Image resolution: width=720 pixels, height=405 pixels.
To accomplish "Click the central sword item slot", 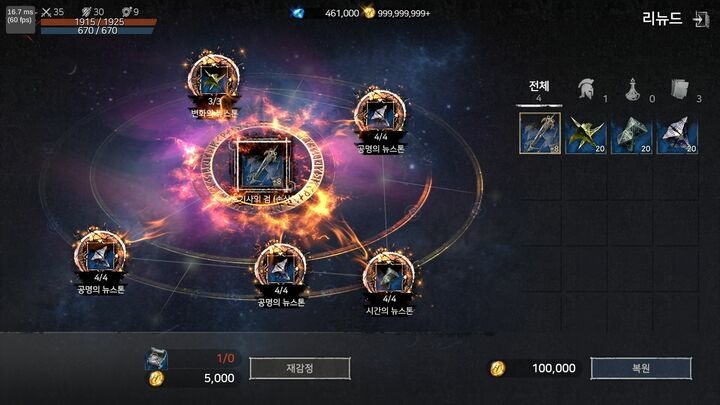I will click(x=264, y=165).
